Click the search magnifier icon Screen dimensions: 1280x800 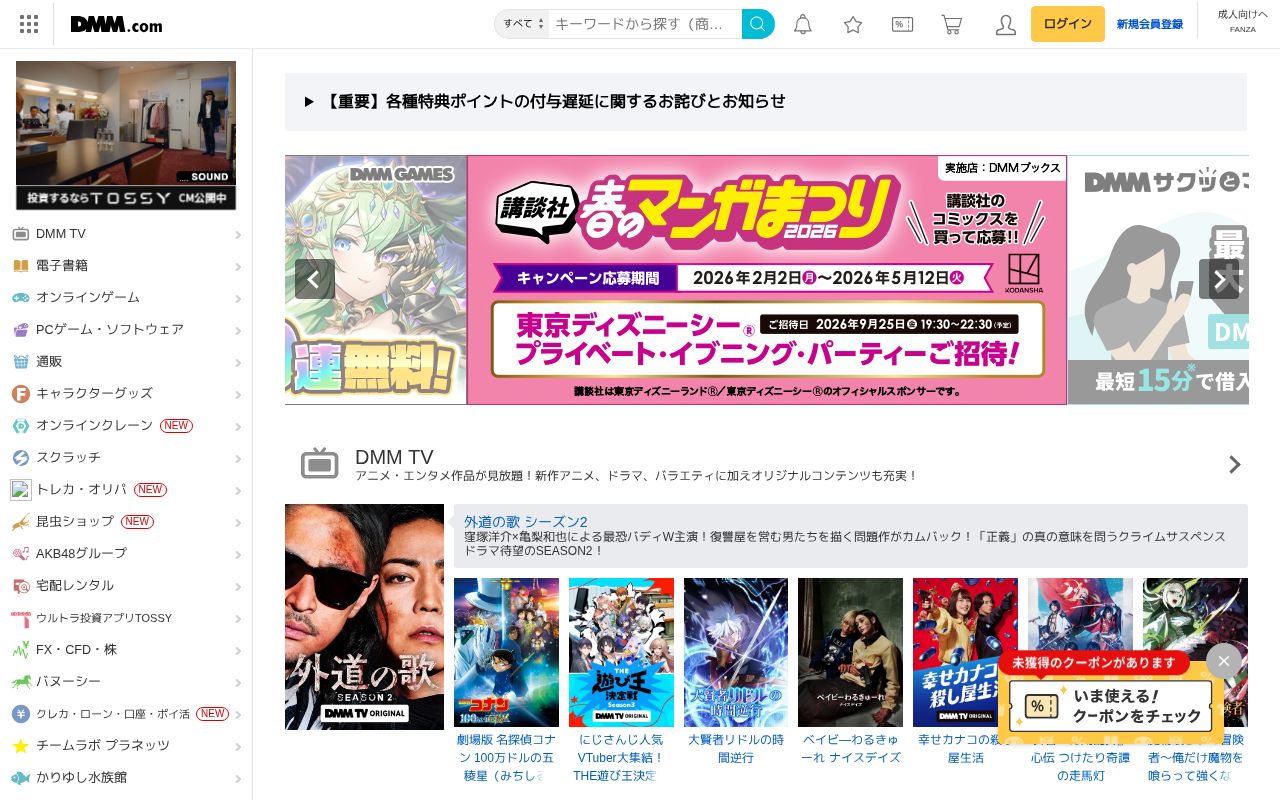(757, 23)
